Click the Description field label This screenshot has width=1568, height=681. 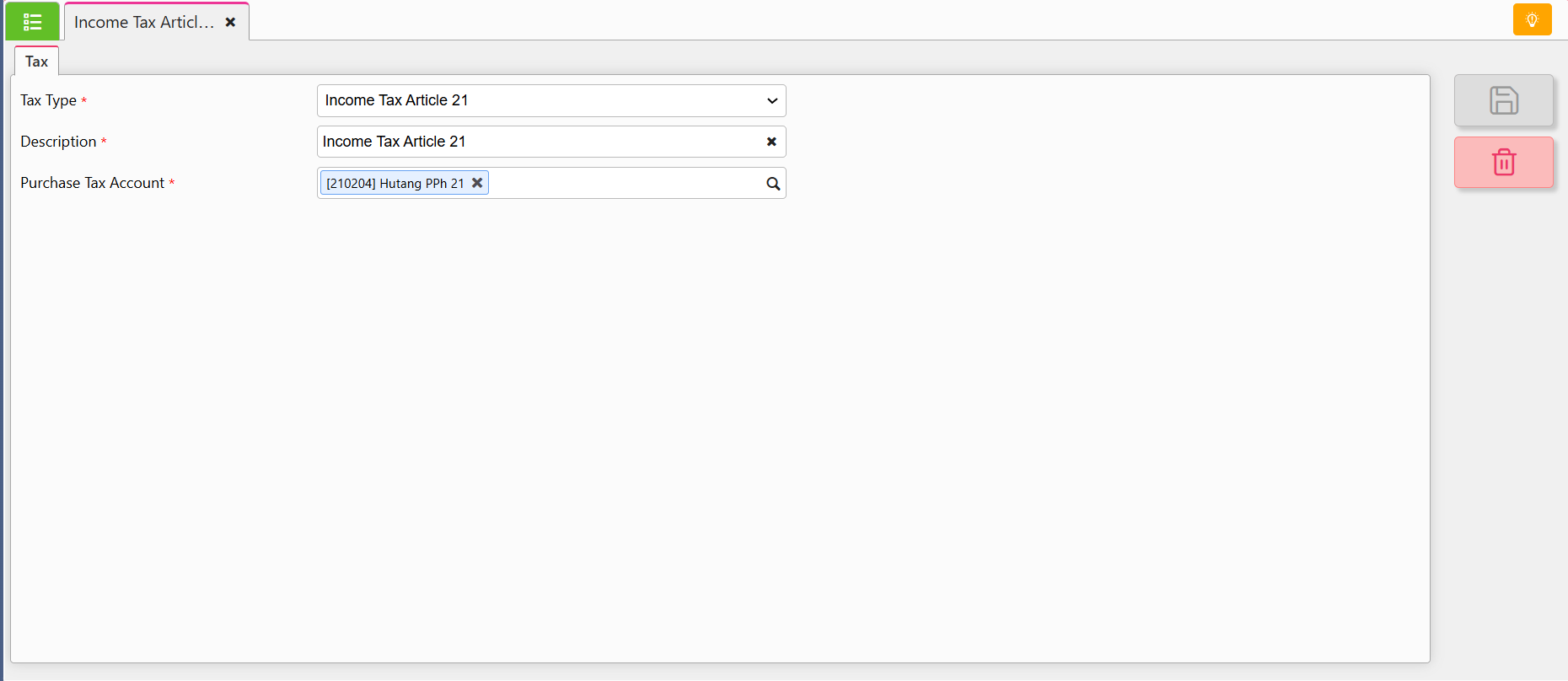(x=58, y=142)
